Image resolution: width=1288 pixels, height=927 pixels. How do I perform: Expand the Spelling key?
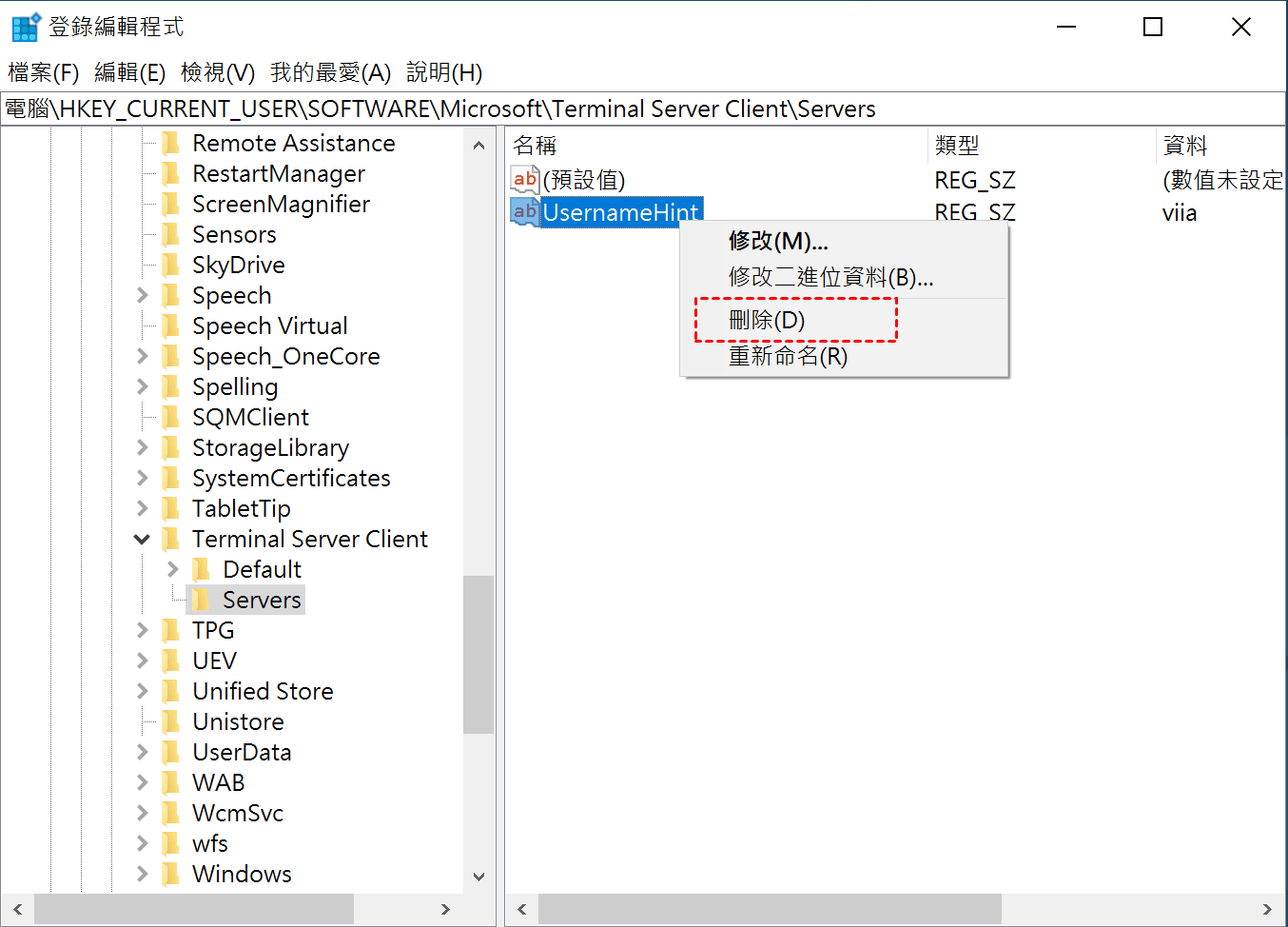(143, 386)
